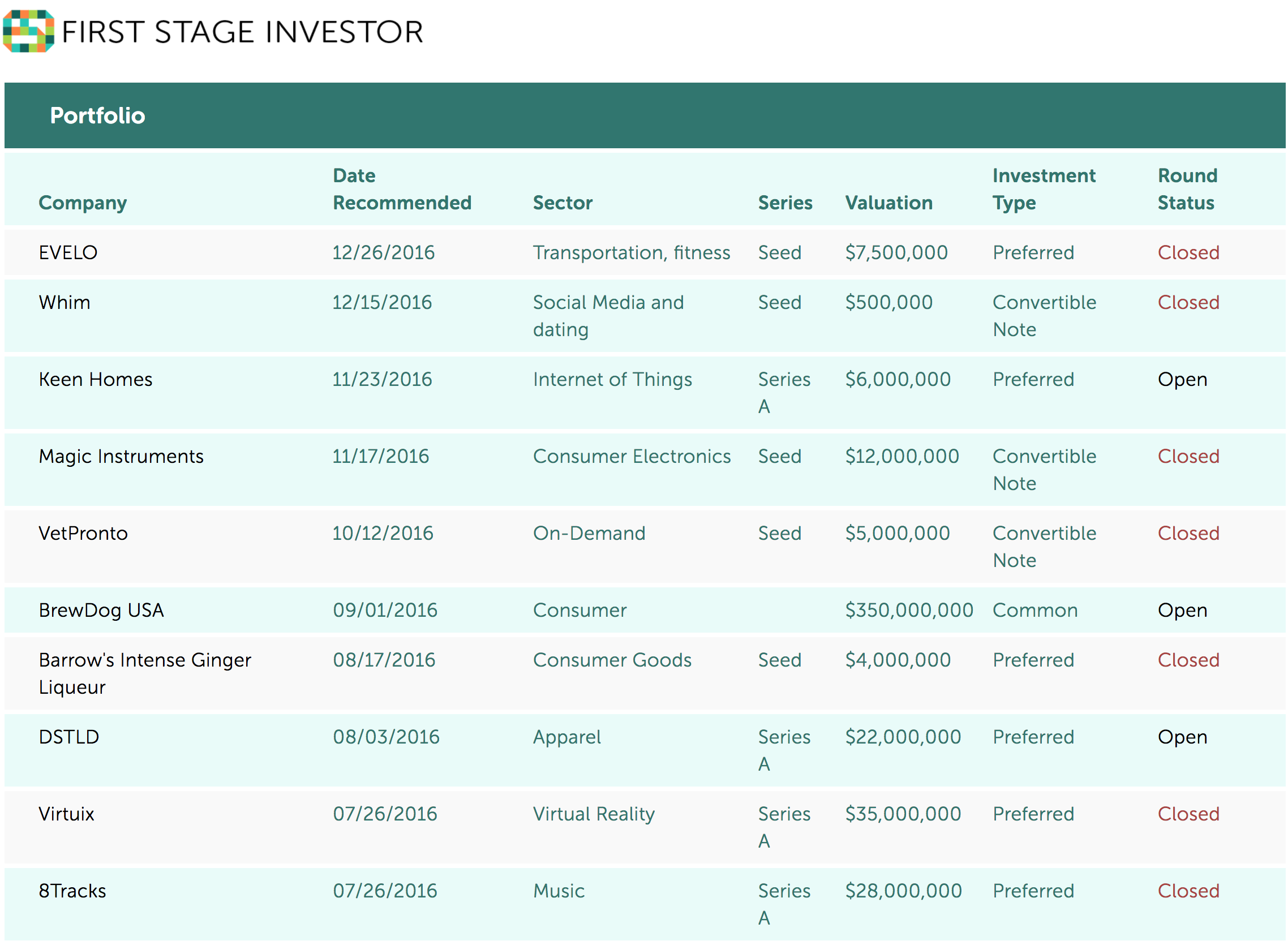Image resolution: width=1288 pixels, height=945 pixels.
Task: Click the Open status for DSTLD
Action: (x=1182, y=737)
